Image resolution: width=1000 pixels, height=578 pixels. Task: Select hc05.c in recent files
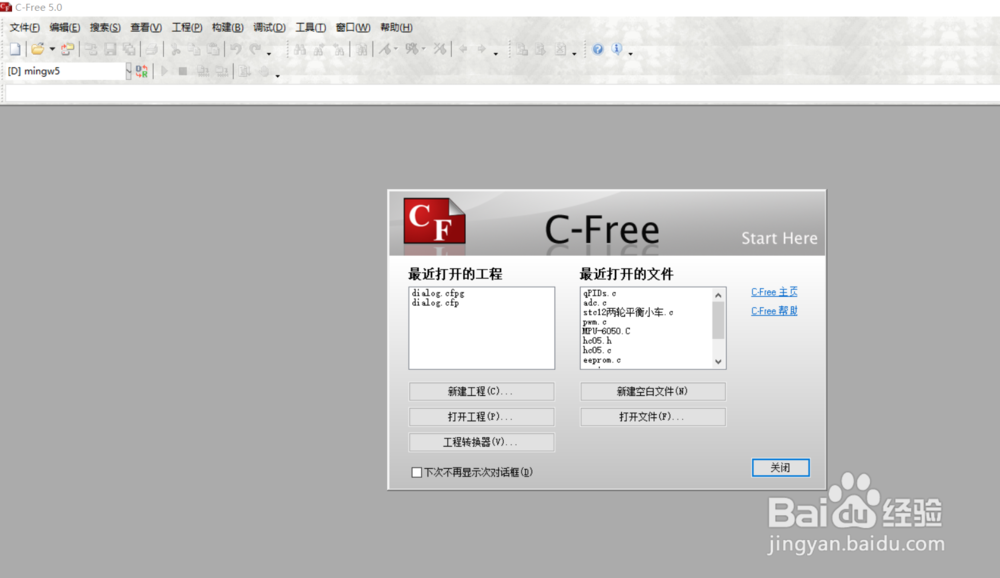click(x=597, y=350)
